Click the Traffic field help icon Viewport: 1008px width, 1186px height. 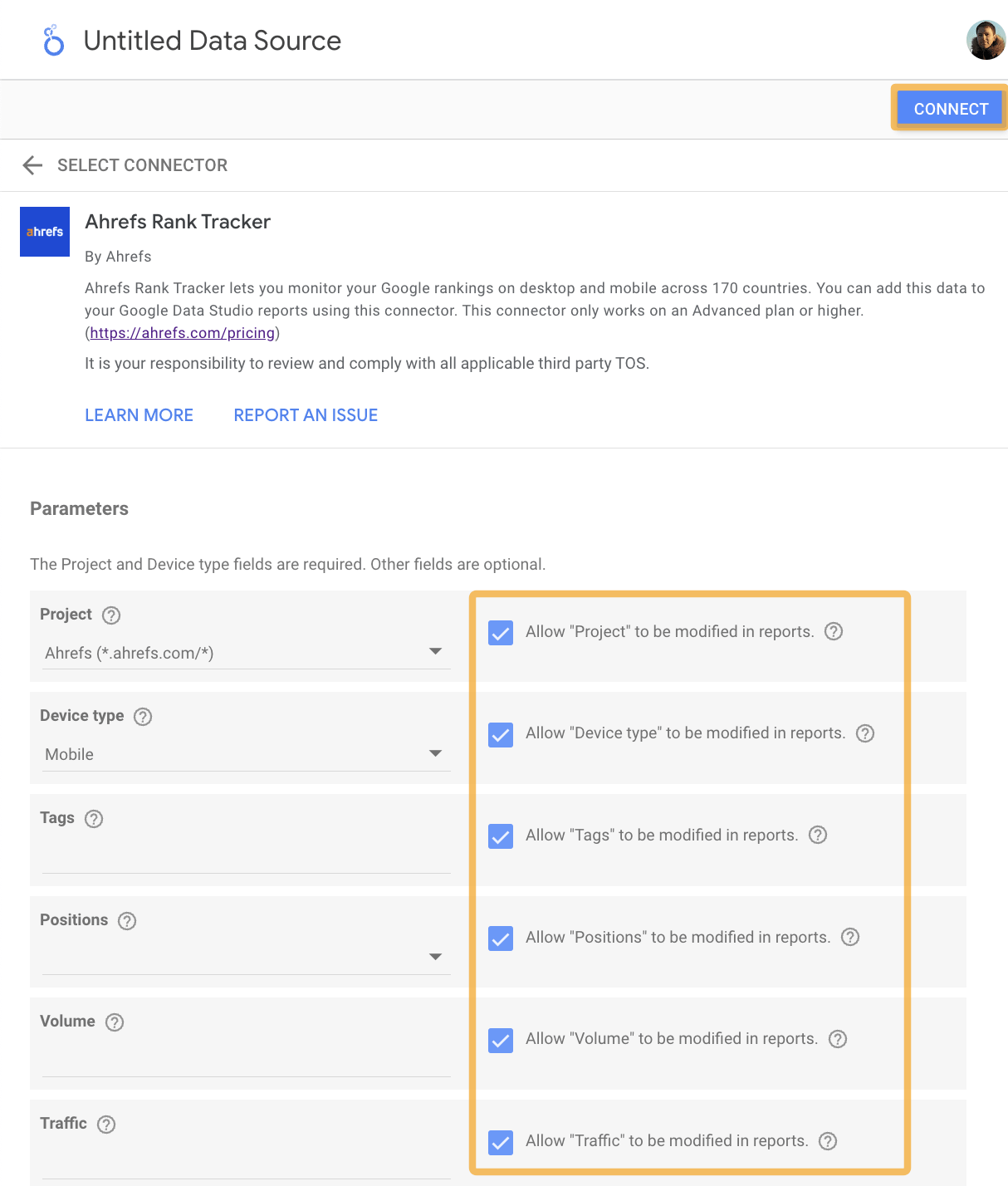coord(105,1124)
